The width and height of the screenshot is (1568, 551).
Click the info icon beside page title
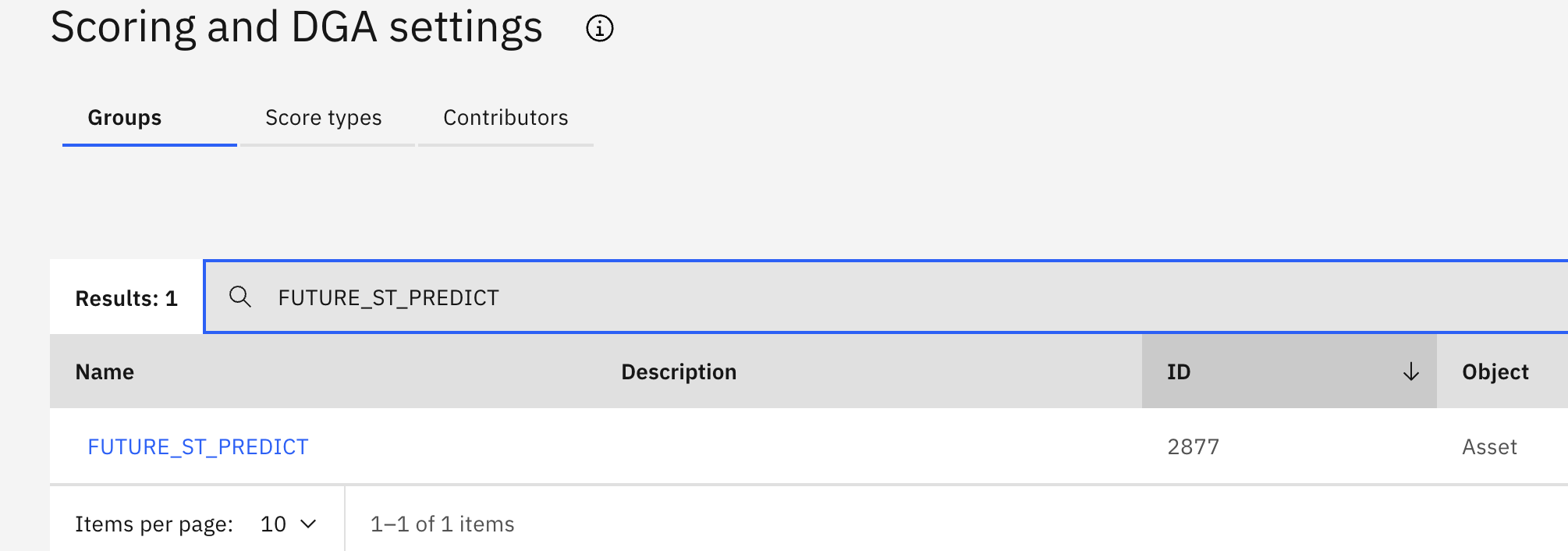point(599,29)
